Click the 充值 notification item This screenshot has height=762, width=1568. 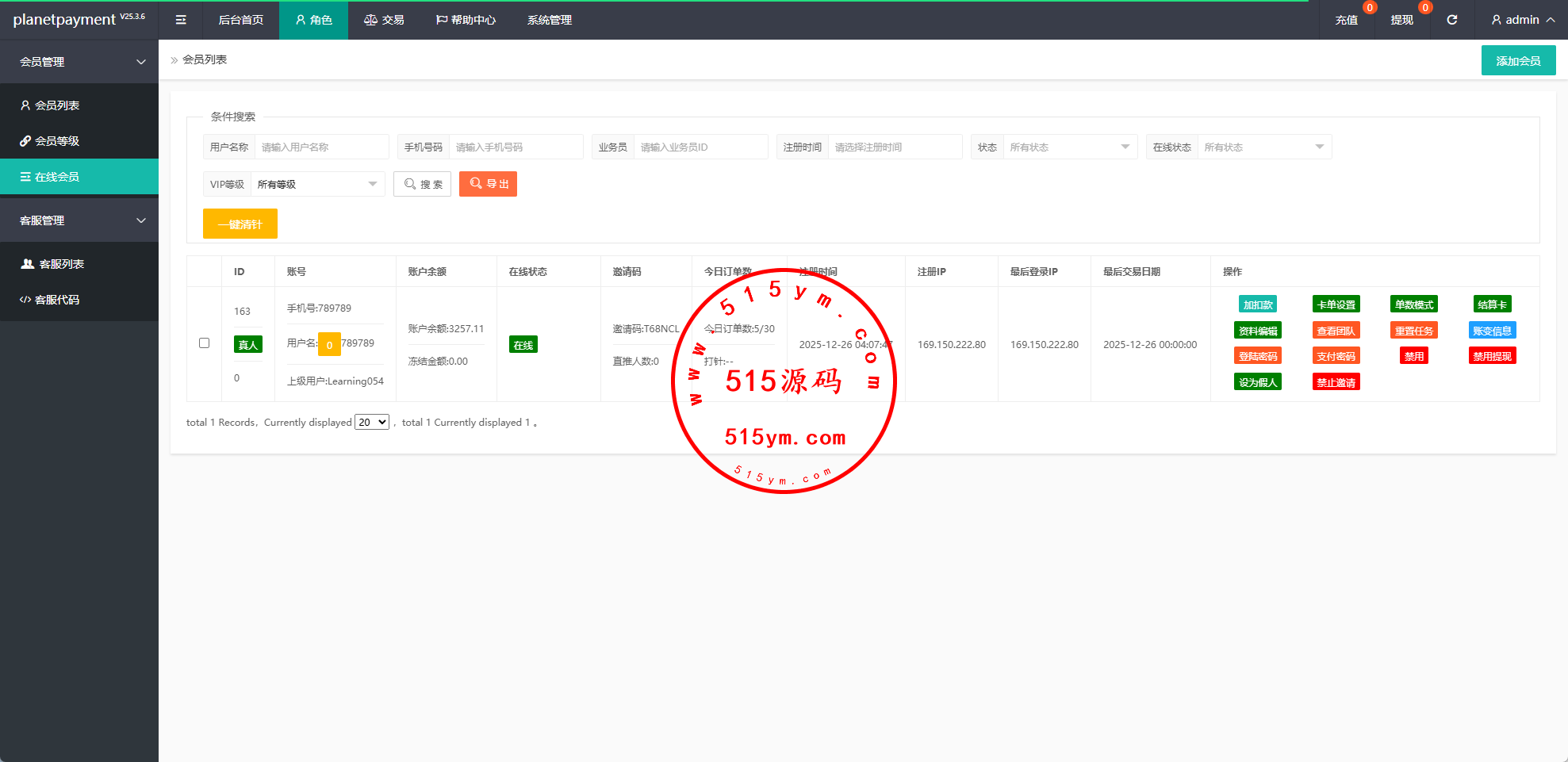pos(1346,20)
